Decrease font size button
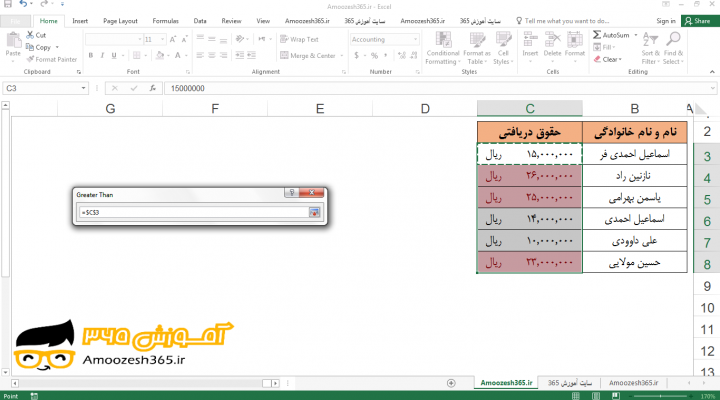720x400 pixels. click(184, 39)
